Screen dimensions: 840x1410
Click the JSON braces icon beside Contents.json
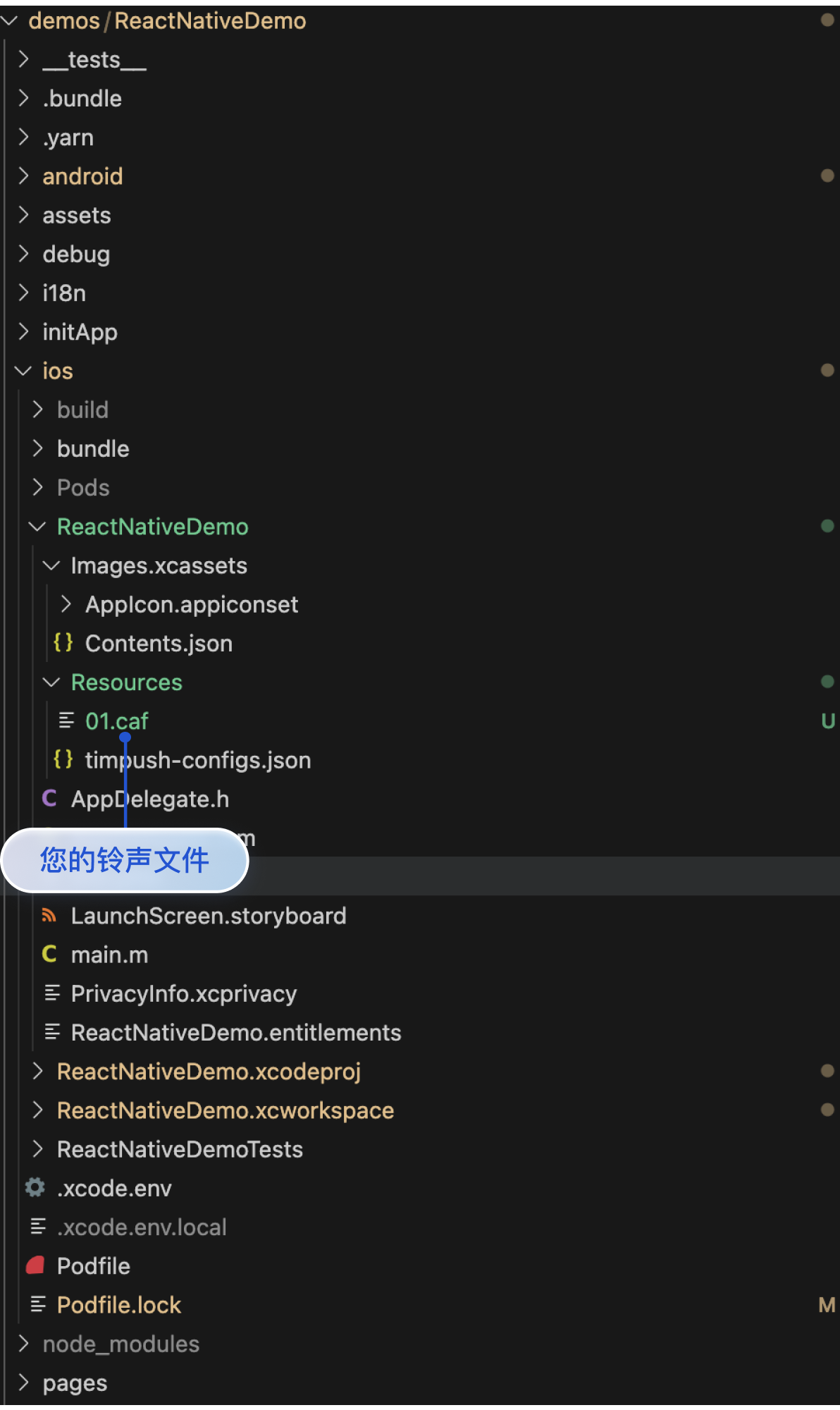coord(63,643)
